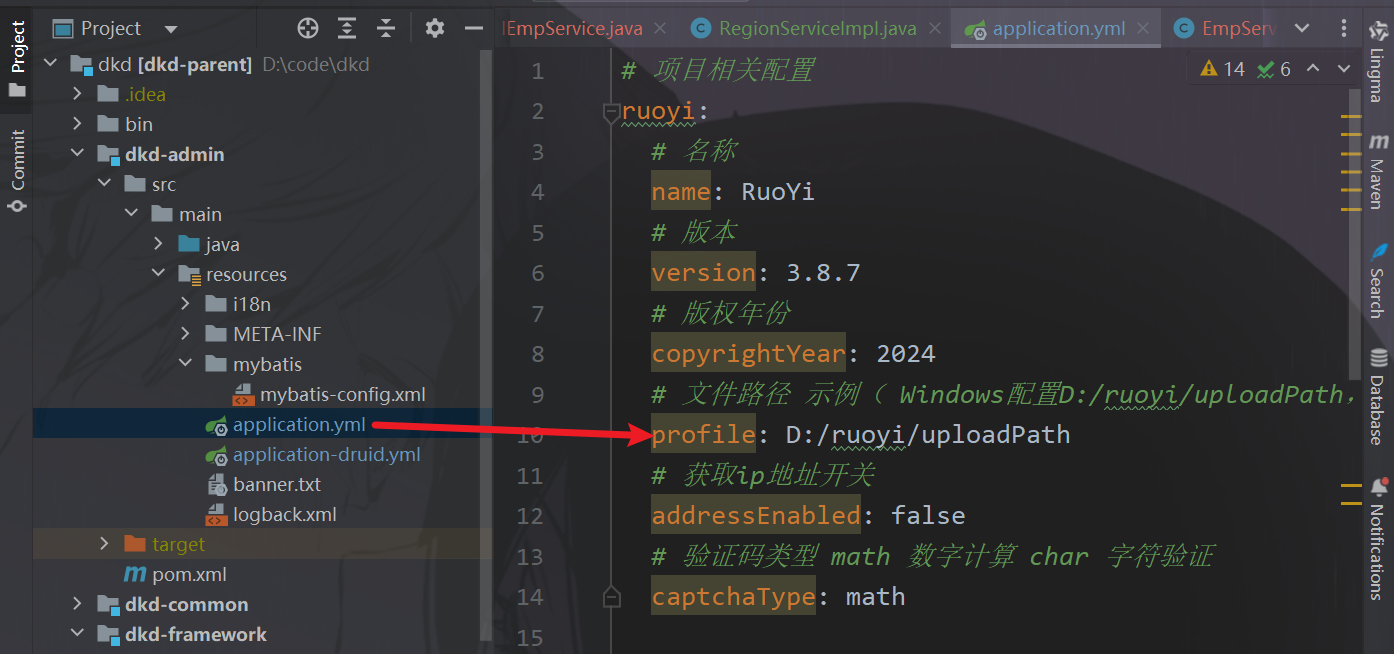Image resolution: width=1394 pixels, height=654 pixels.
Task: Fold the ruoyi block at line 2
Action: pos(611,114)
